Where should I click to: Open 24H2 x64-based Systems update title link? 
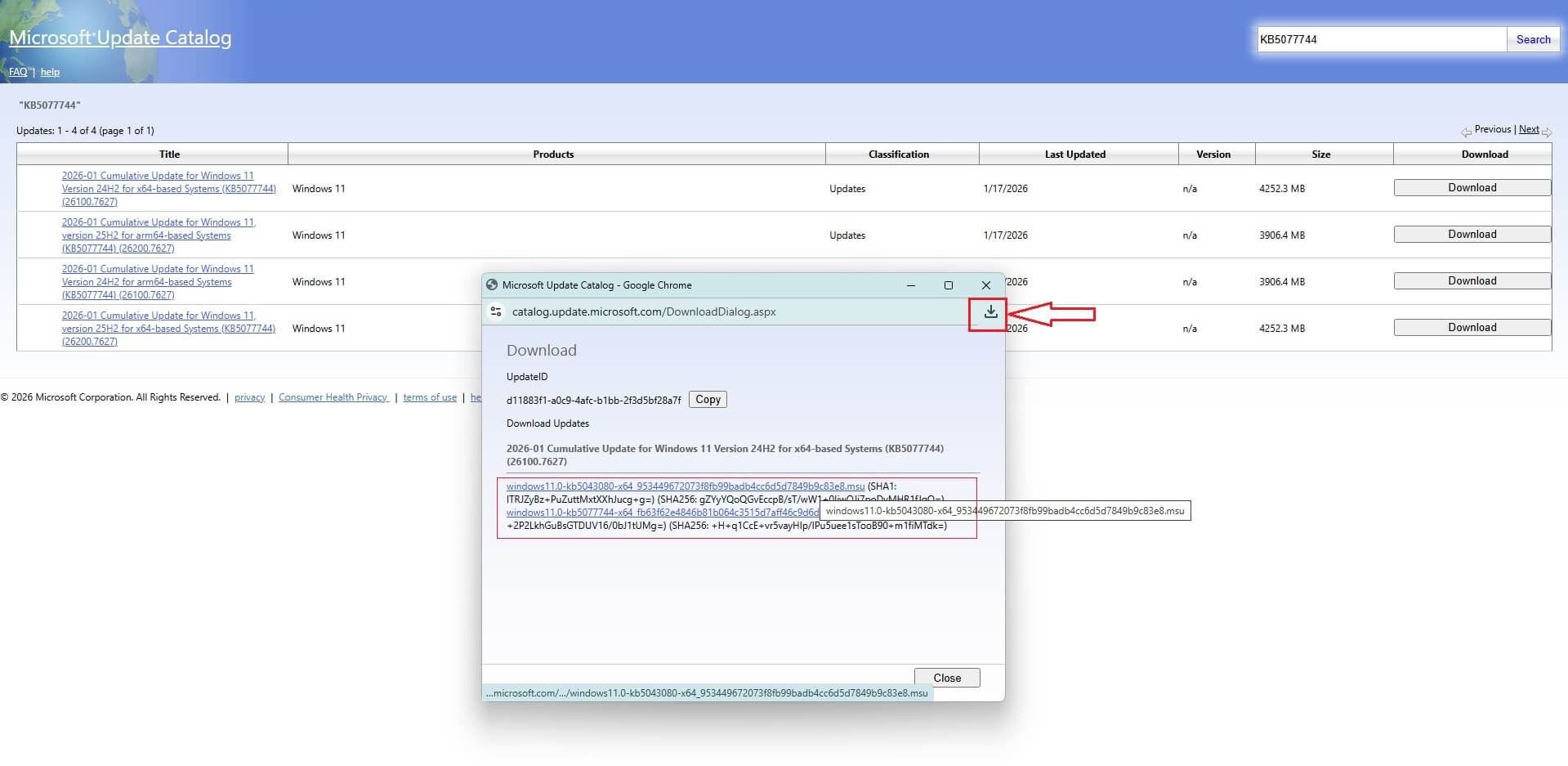click(168, 189)
